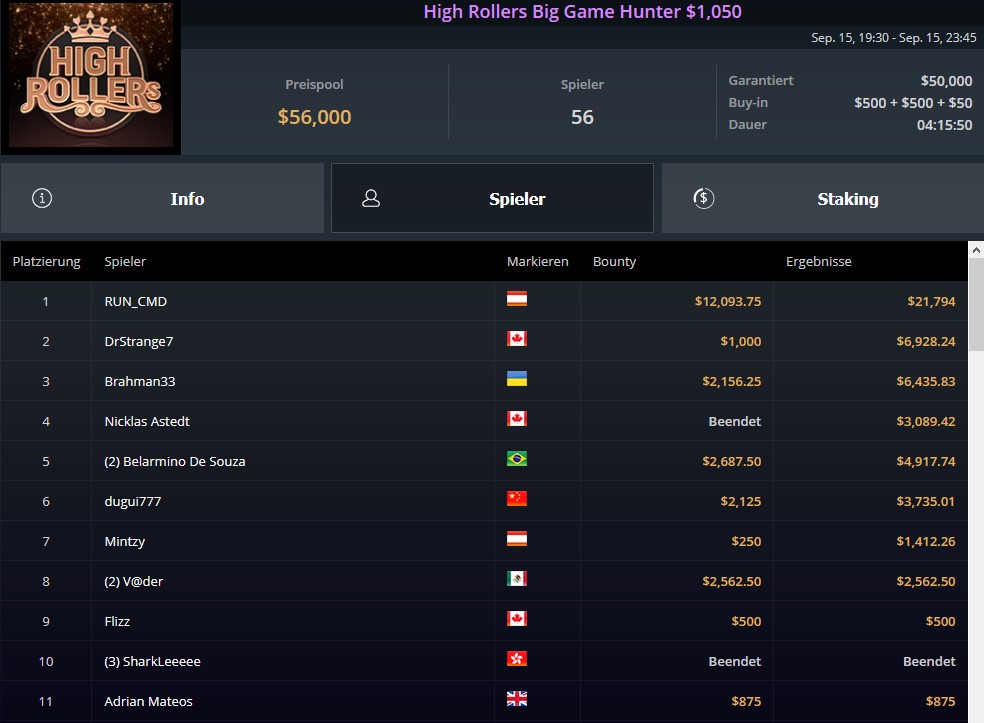Sort by Ergebnisse column header
This screenshot has height=723, width=984.
click(818, 262)
